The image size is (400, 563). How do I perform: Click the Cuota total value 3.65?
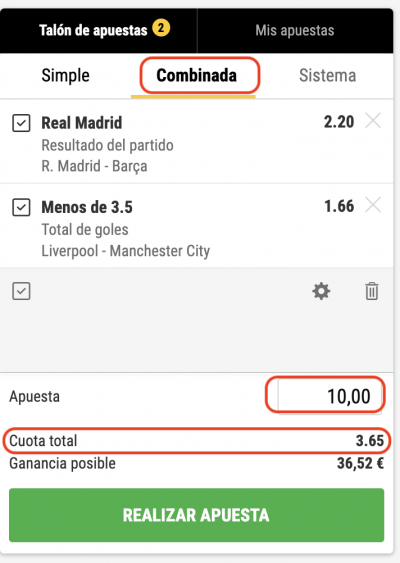369,441
